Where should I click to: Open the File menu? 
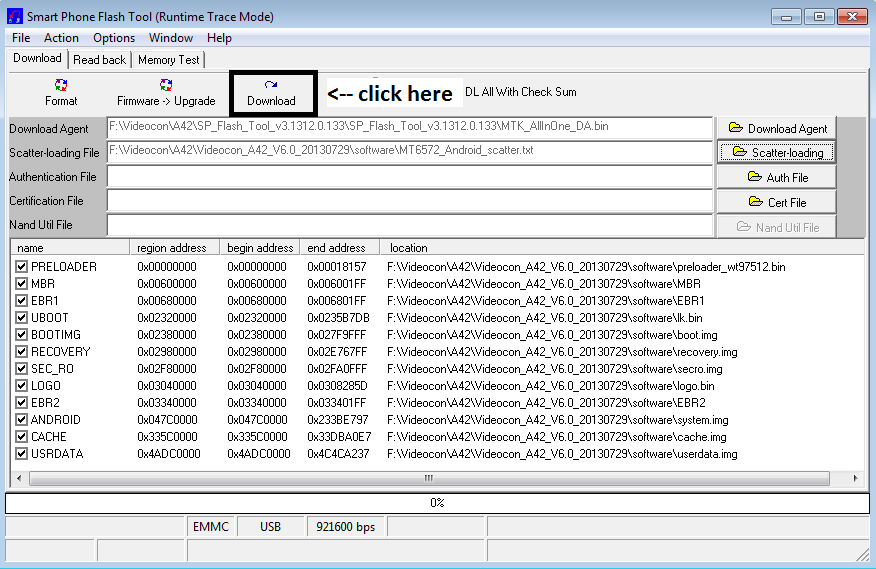click(x=21, y=38)
